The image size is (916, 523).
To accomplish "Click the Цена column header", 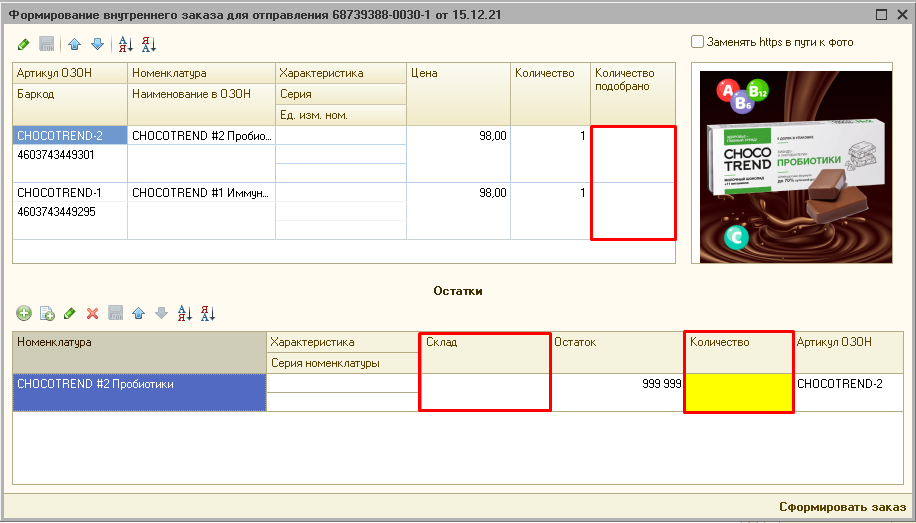I will pyautogui.click(x=458, y=93).
